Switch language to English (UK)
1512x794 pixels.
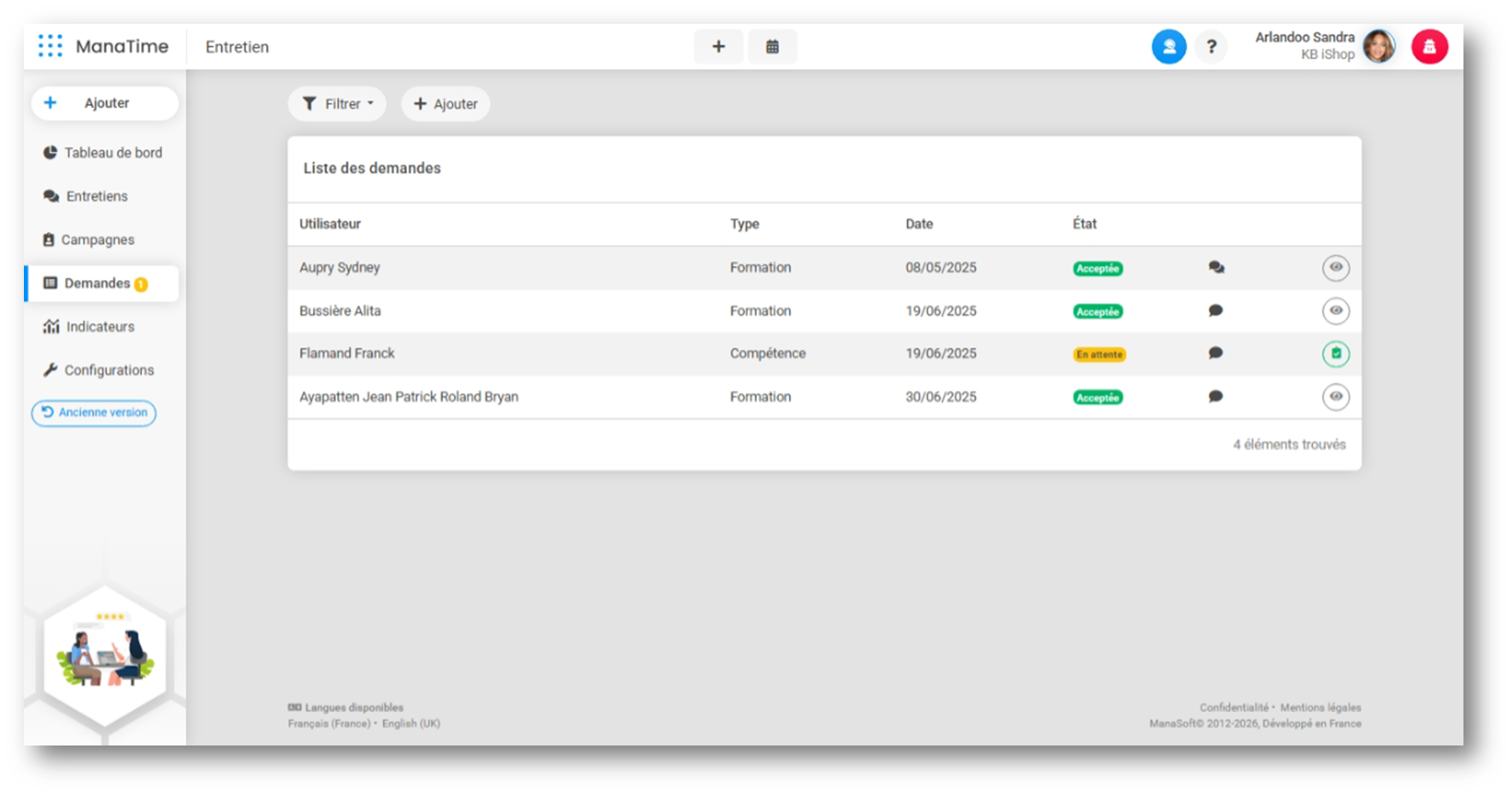click(x=411, y=724)
